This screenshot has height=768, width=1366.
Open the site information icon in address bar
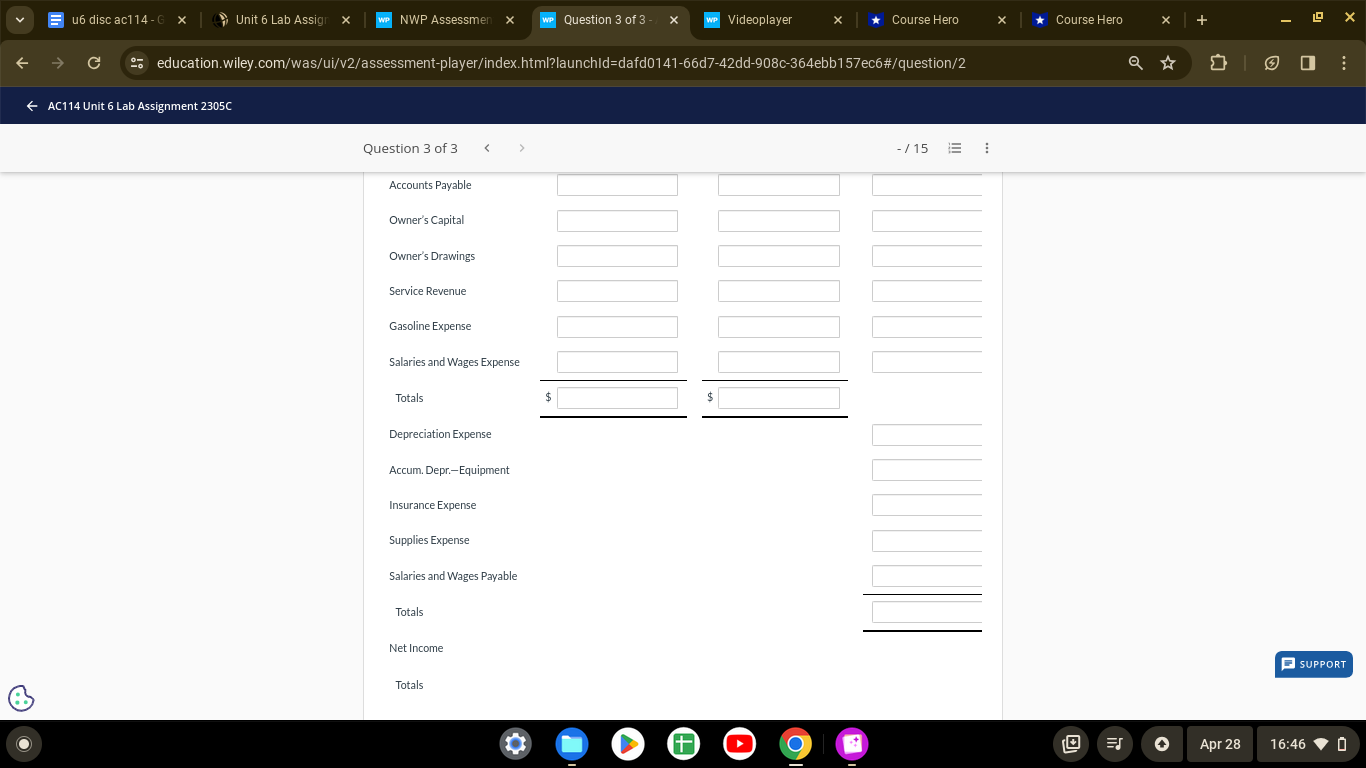point(138,63)
